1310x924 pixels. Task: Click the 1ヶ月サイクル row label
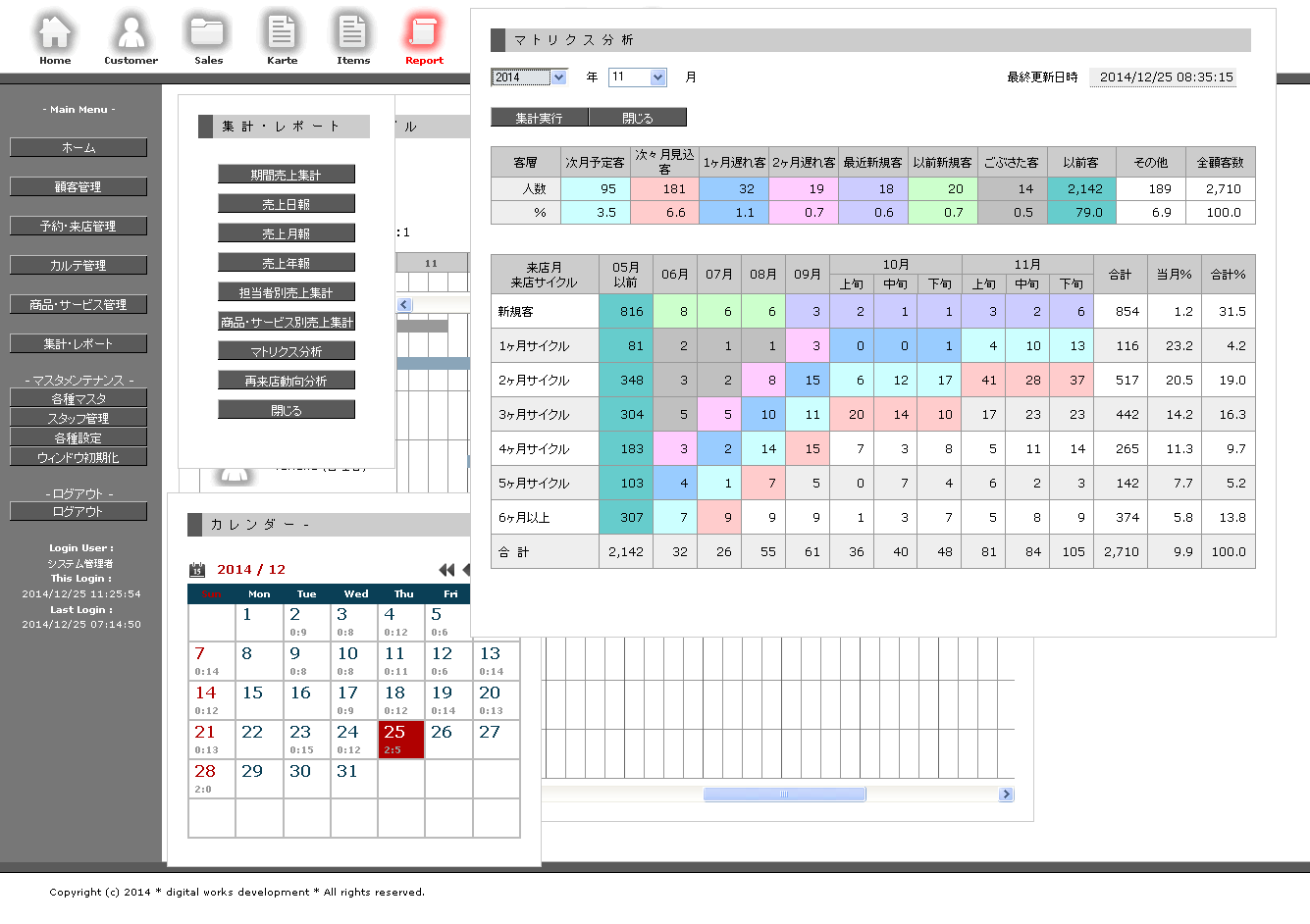(545, 345)
